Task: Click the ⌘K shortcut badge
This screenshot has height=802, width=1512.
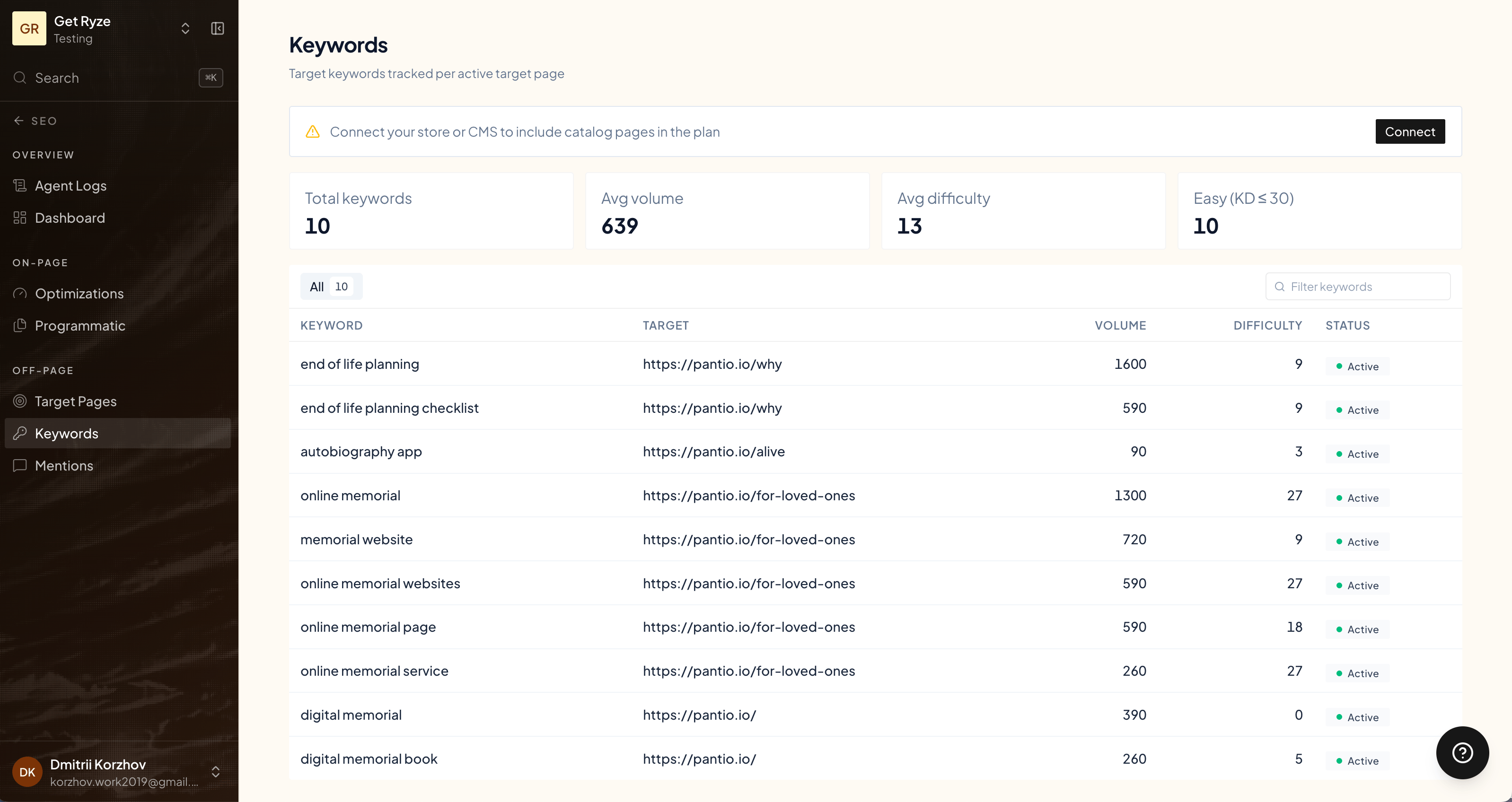Action: coord(211,78)
